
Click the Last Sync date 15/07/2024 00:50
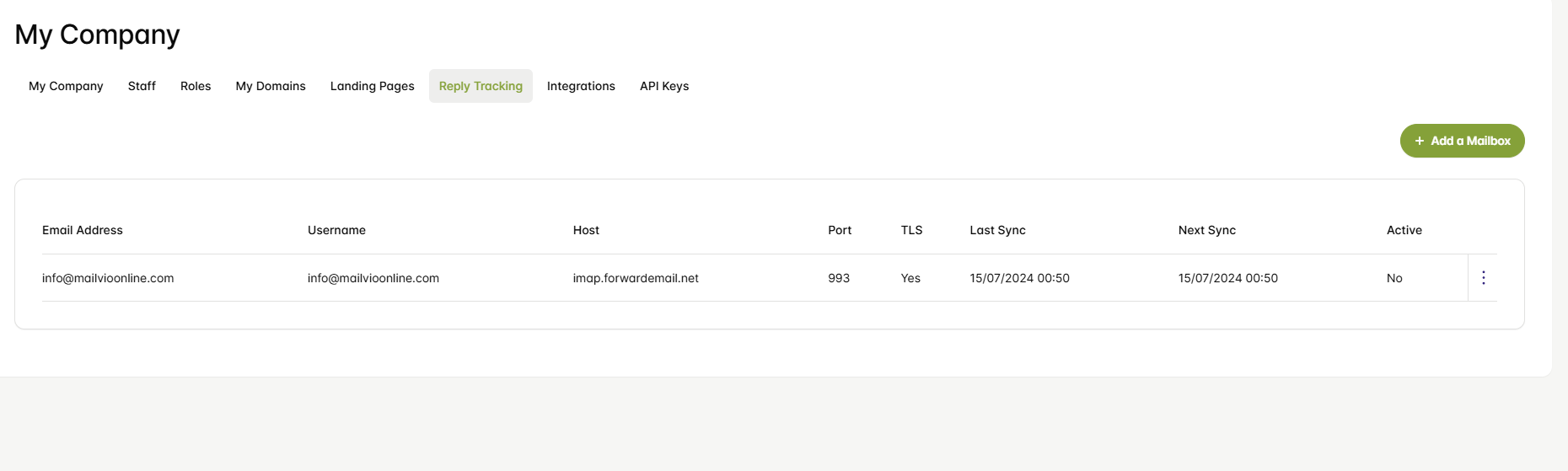point(1019,278)
